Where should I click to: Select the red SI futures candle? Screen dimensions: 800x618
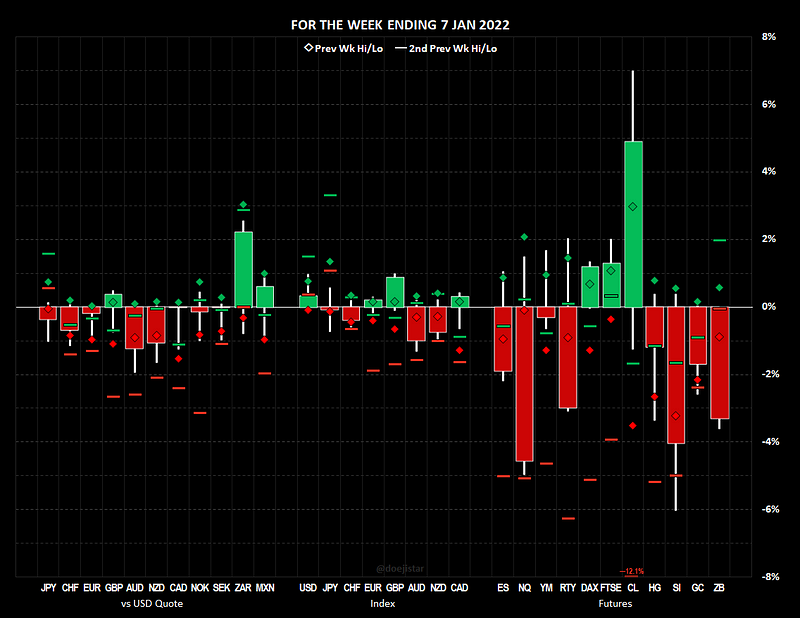click(x=676, y=374)
